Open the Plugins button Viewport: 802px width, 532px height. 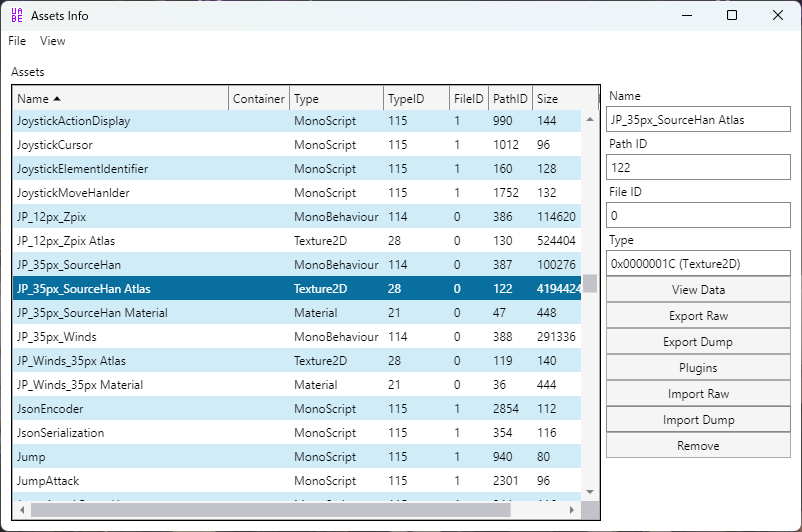698,368
